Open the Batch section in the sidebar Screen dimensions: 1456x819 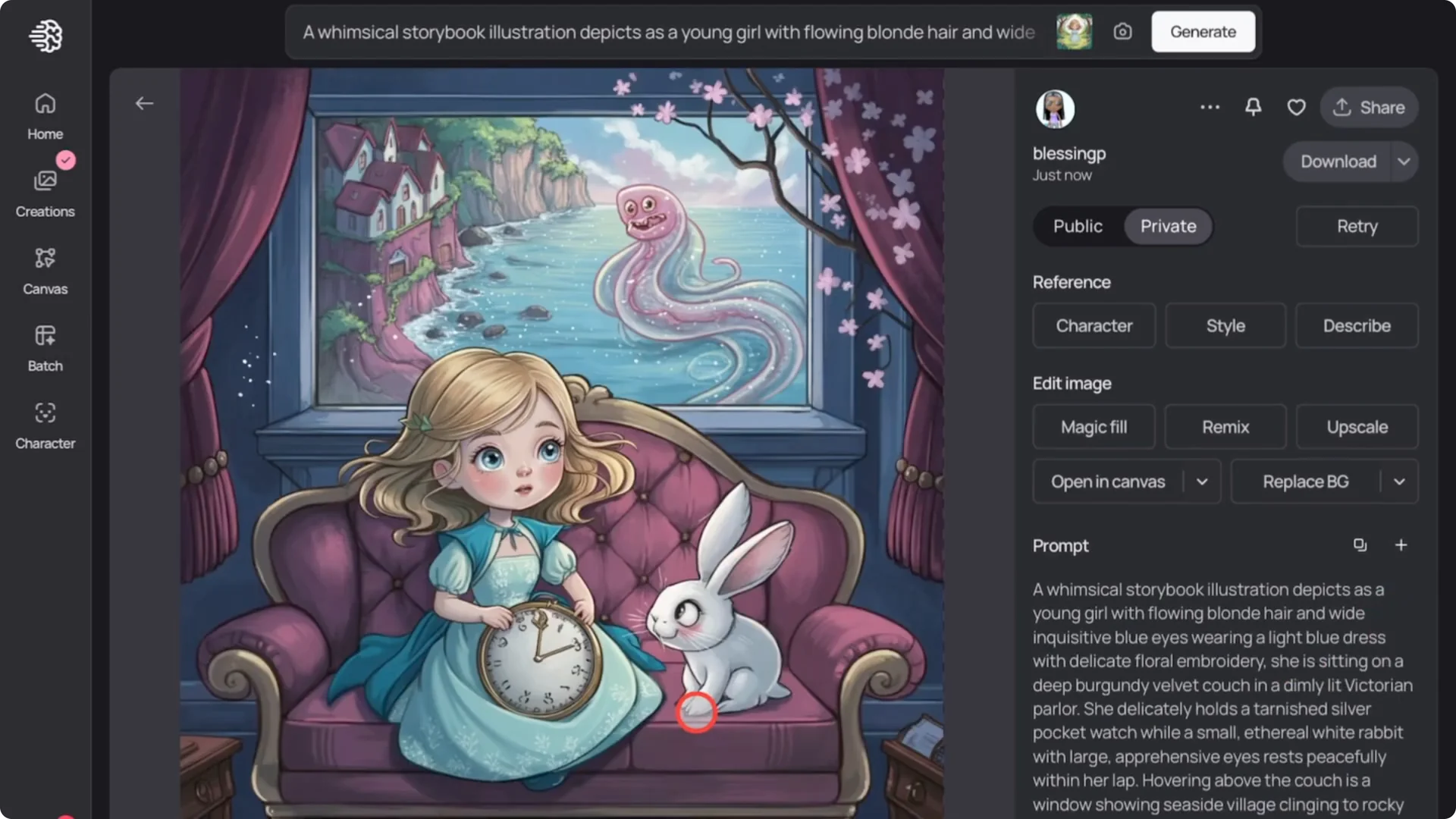45,347
